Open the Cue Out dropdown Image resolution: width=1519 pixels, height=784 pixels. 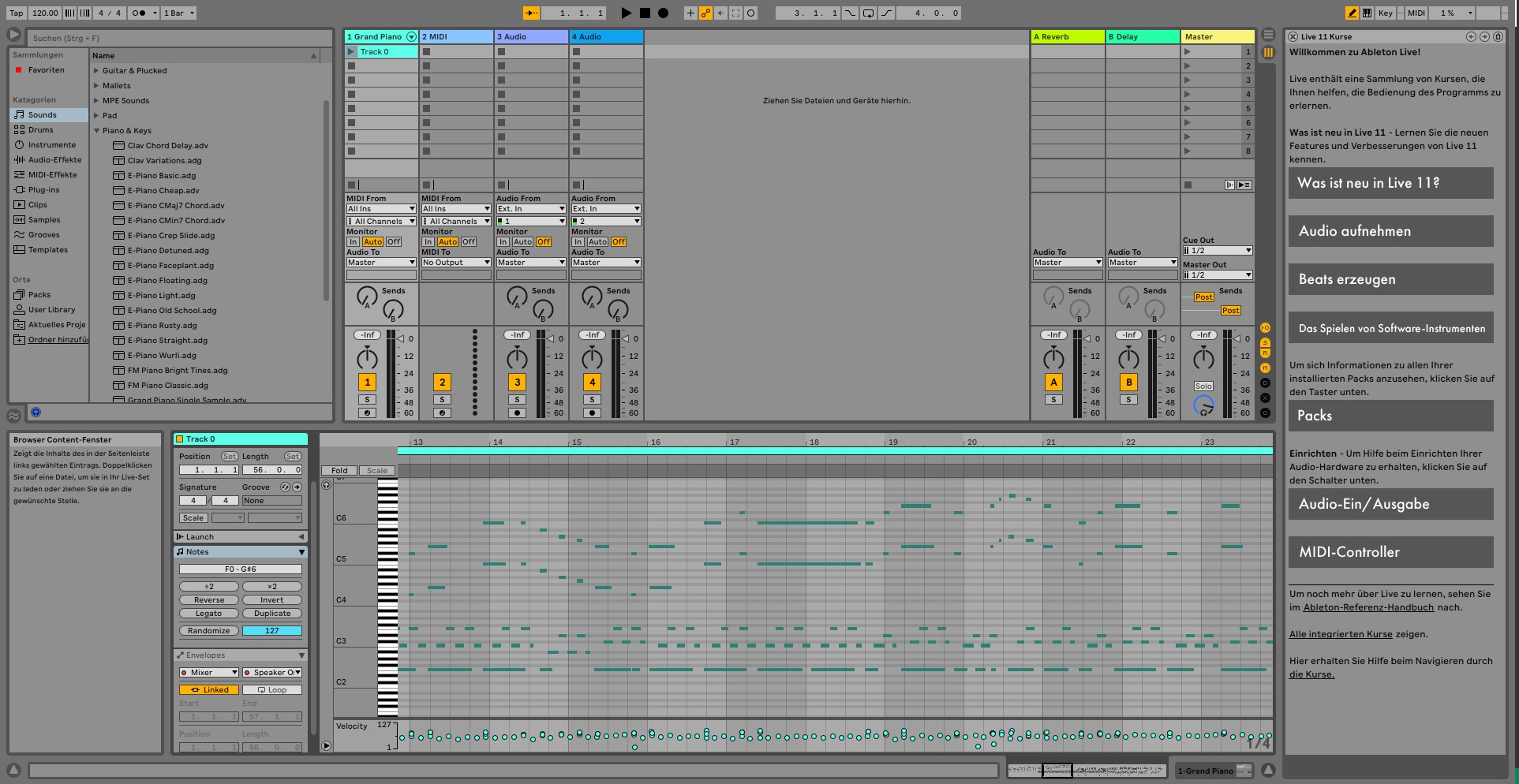(1218, 251)
